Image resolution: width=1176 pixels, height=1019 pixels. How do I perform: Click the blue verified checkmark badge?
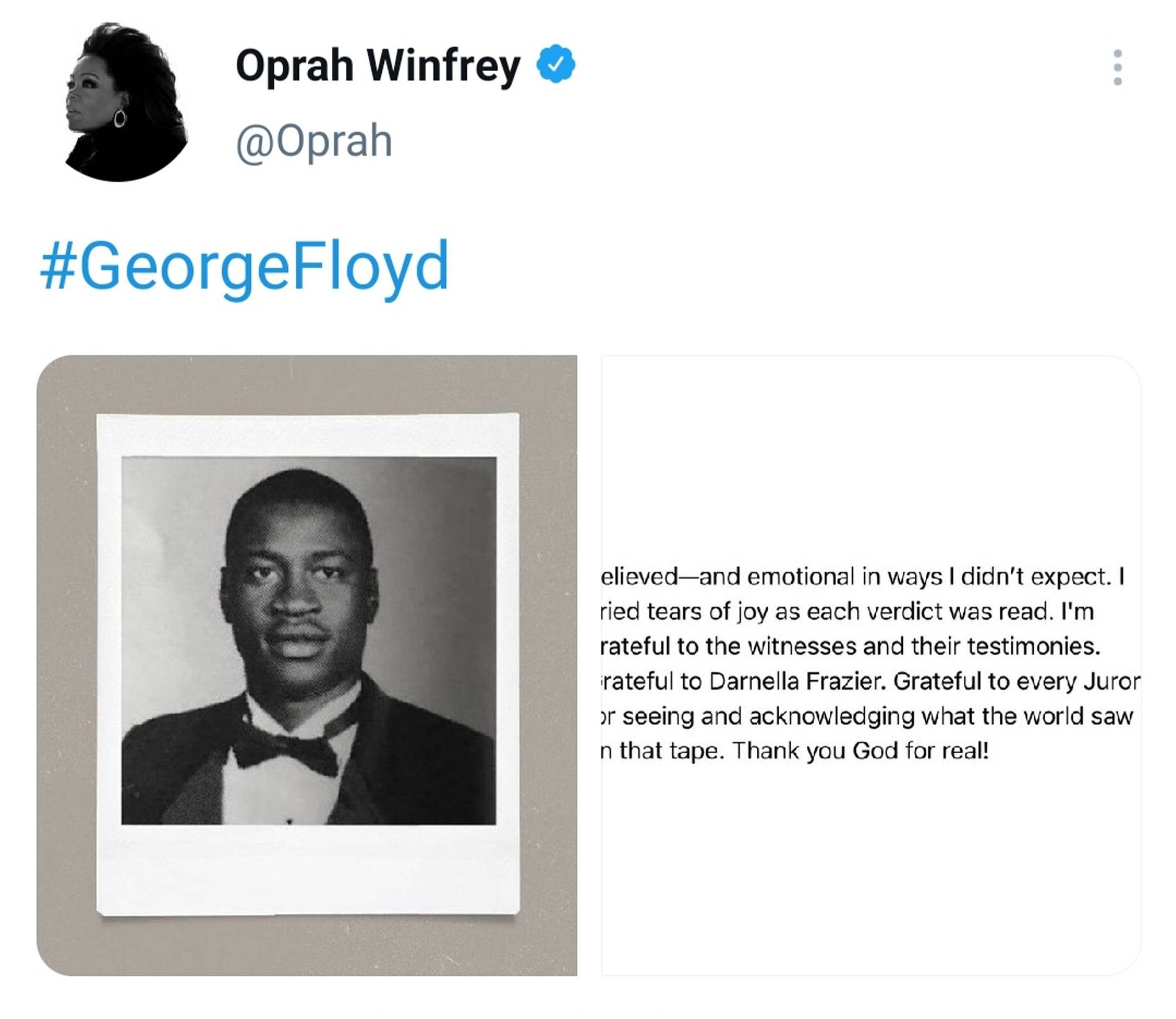pyautogui.click(x=555, y=64)
